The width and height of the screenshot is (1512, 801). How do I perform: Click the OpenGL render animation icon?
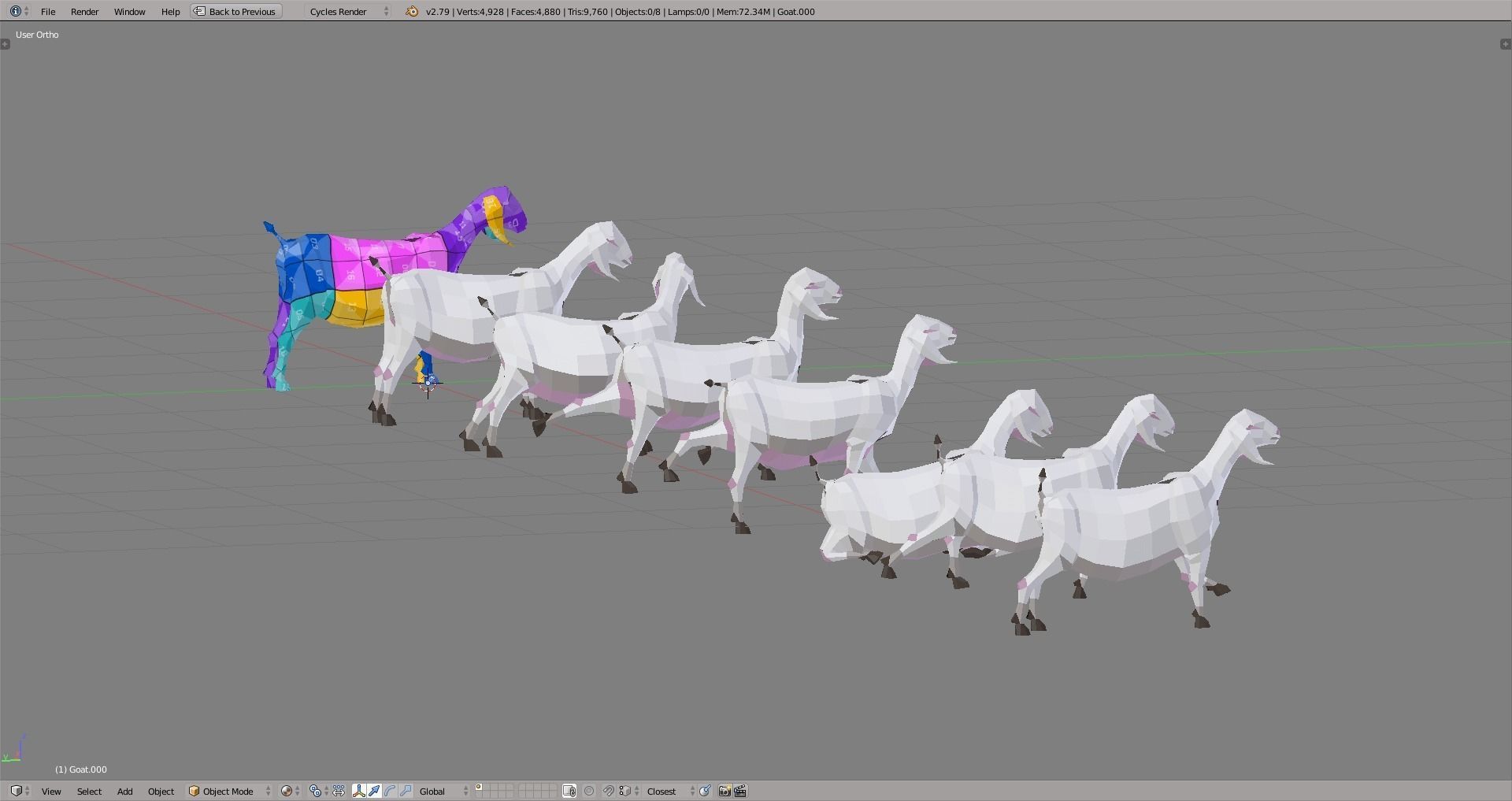[x=740, y=792]
